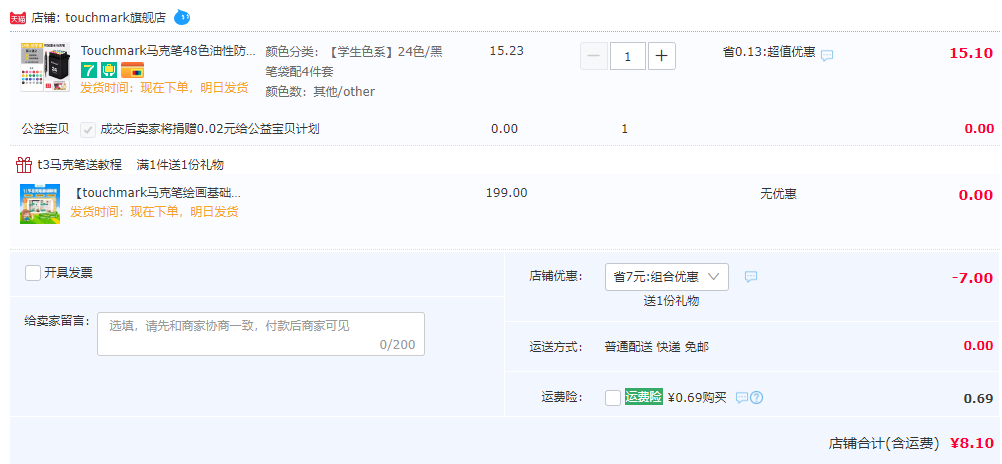Click the red subtotal 15.10

[x=971, y=53]
